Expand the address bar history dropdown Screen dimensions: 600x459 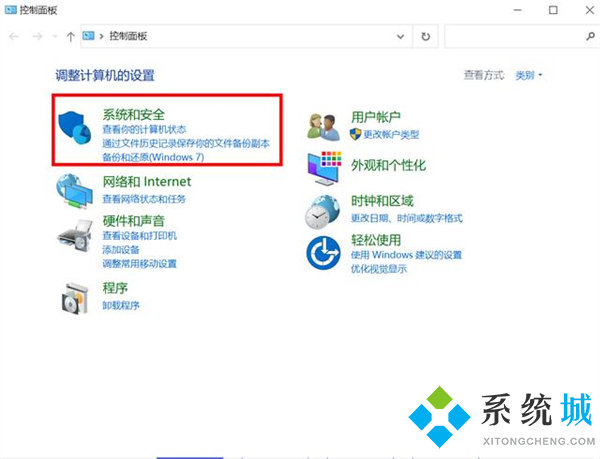click(400, 37)
